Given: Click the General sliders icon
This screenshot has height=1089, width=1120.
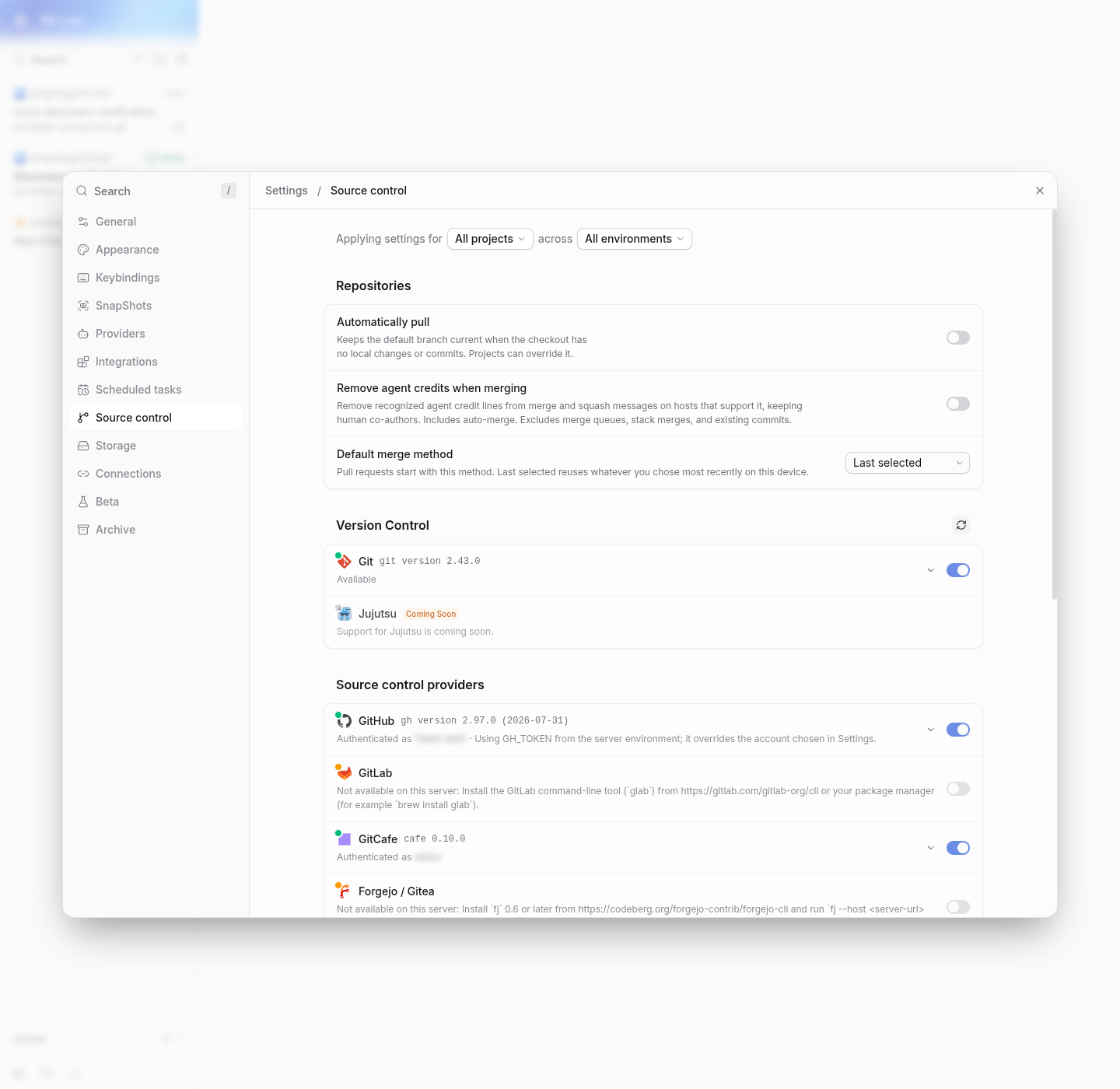Looking at the screenshot, I should [83, 222].
